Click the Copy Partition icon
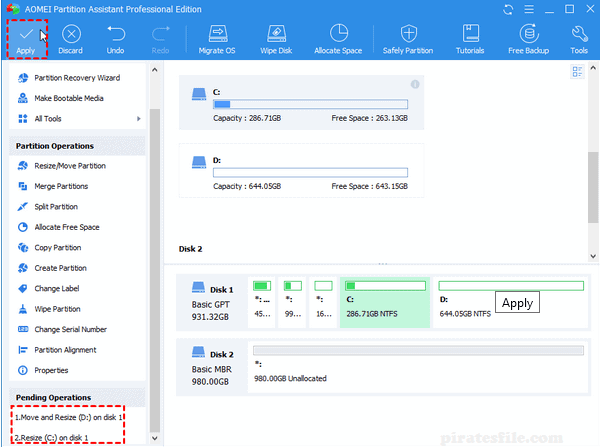Viewport: 600px width, 447px height. point(23,248)
